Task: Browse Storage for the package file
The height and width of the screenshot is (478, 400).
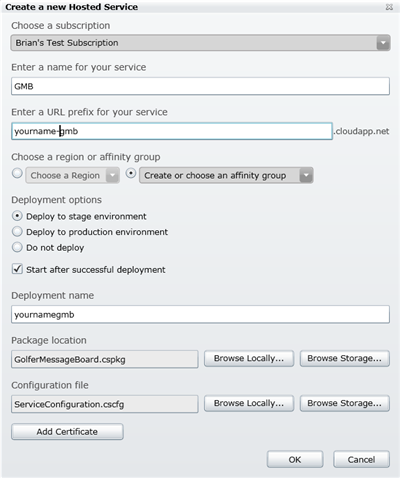Action: click(345, 358)
